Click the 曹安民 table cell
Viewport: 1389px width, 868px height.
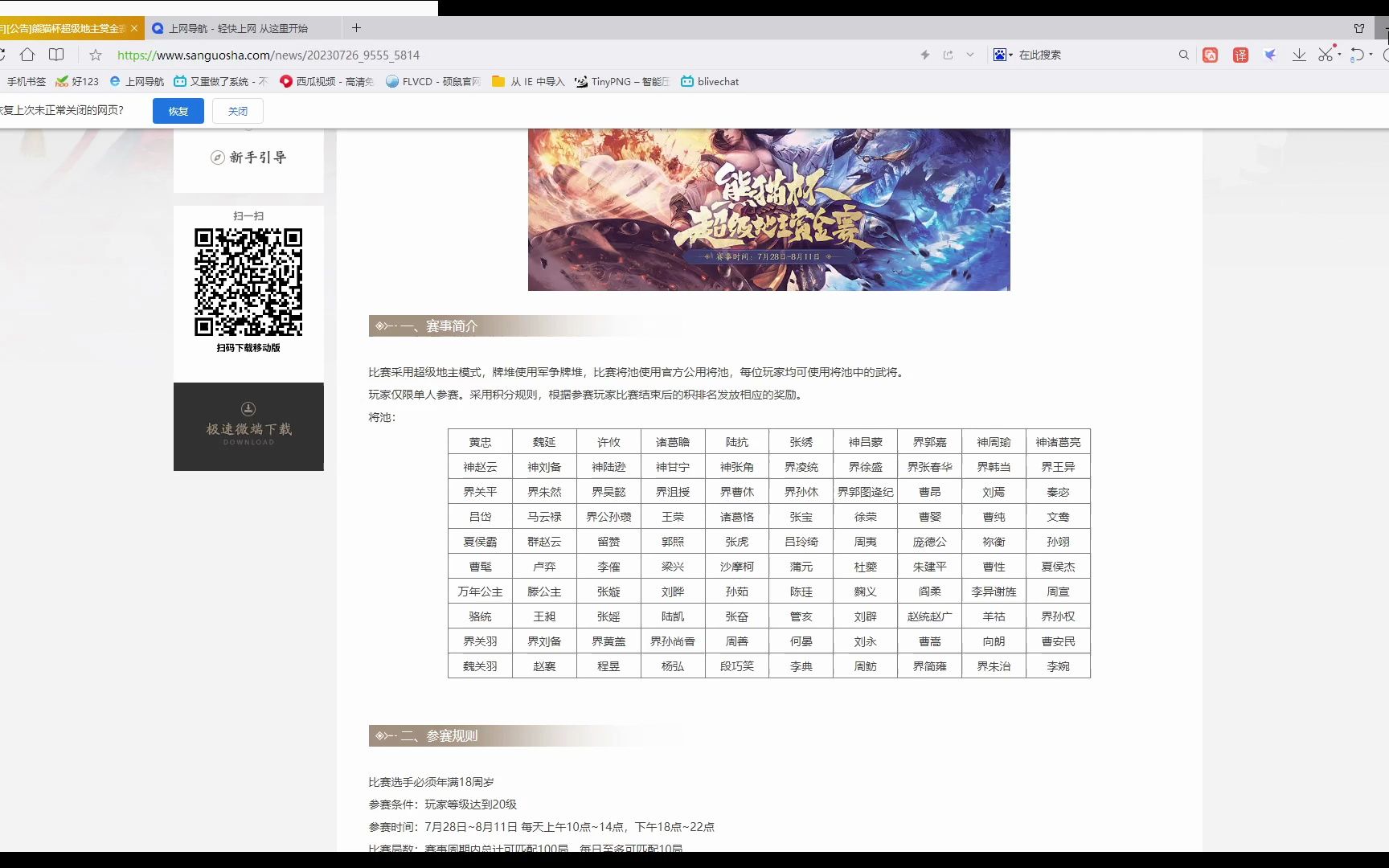[1058, 641]
